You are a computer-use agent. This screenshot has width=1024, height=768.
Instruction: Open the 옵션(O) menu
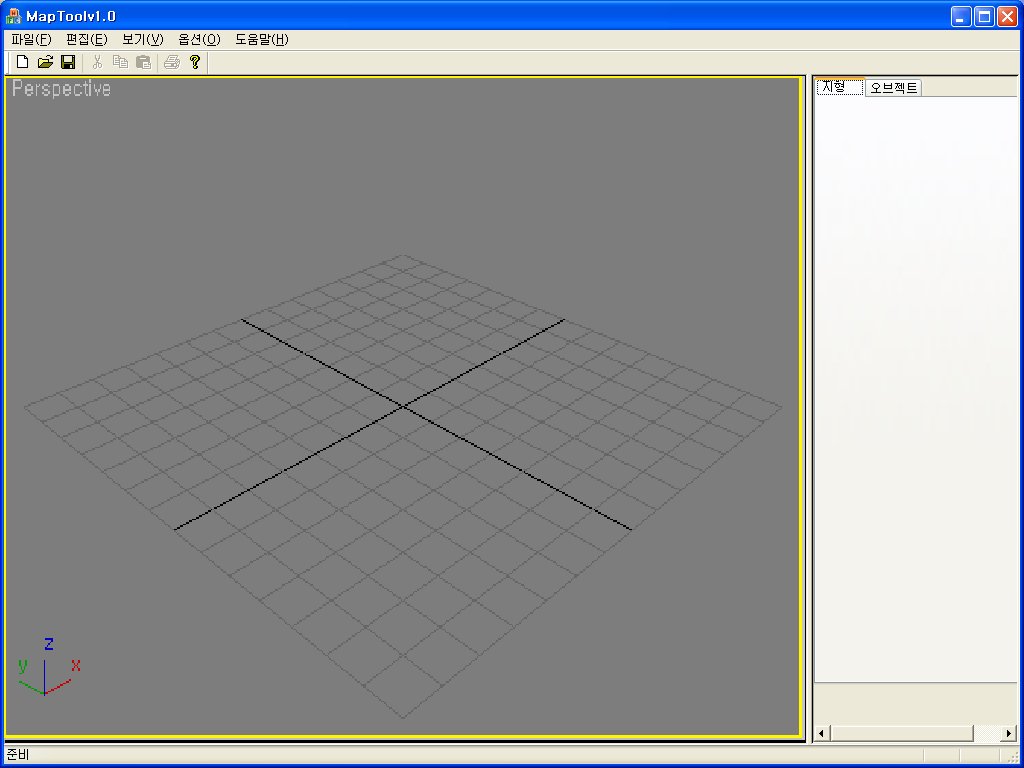[199, 39]
